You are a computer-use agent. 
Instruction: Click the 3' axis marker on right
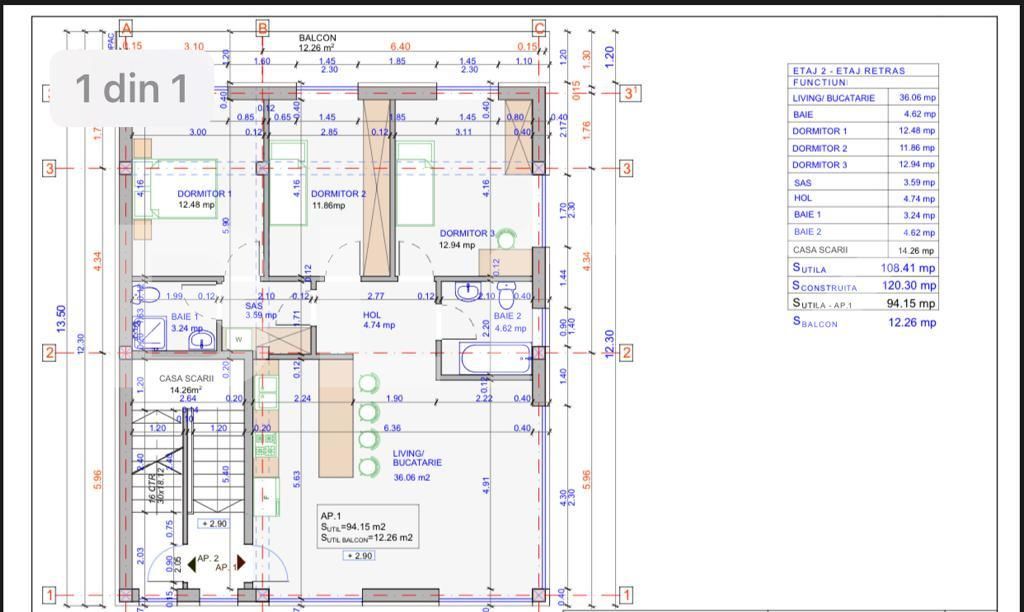coord(629,93)
